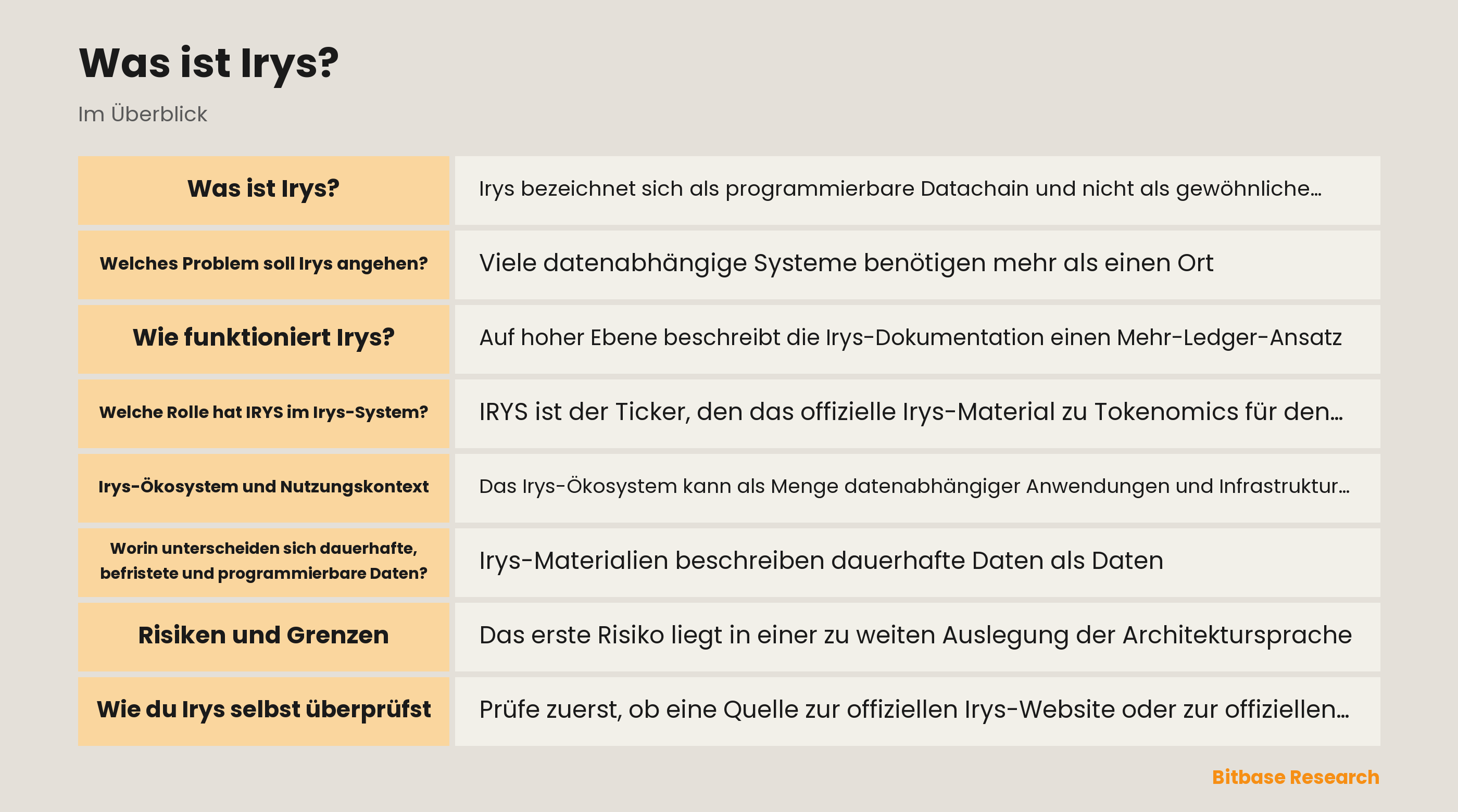Click 'Welche Rolle hat IRYS im Irys-System?' cell
The width and height of the screenshot is (1458, 812).
[x=263, y=413]
